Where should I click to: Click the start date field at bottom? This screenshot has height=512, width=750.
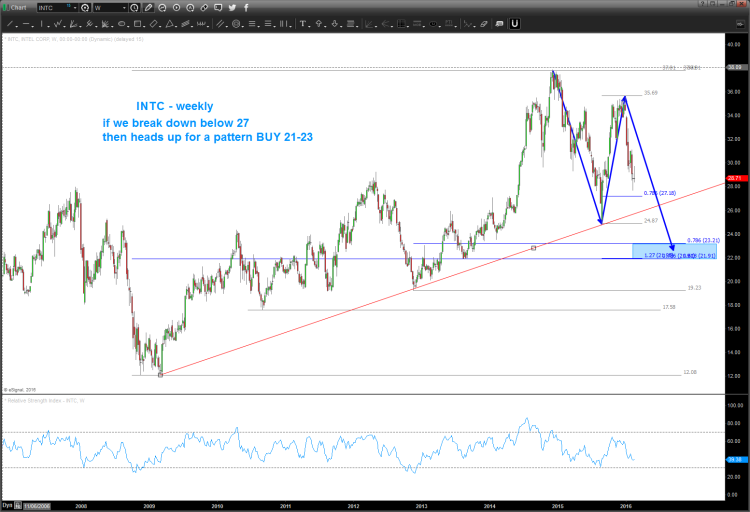pos(37,506)
